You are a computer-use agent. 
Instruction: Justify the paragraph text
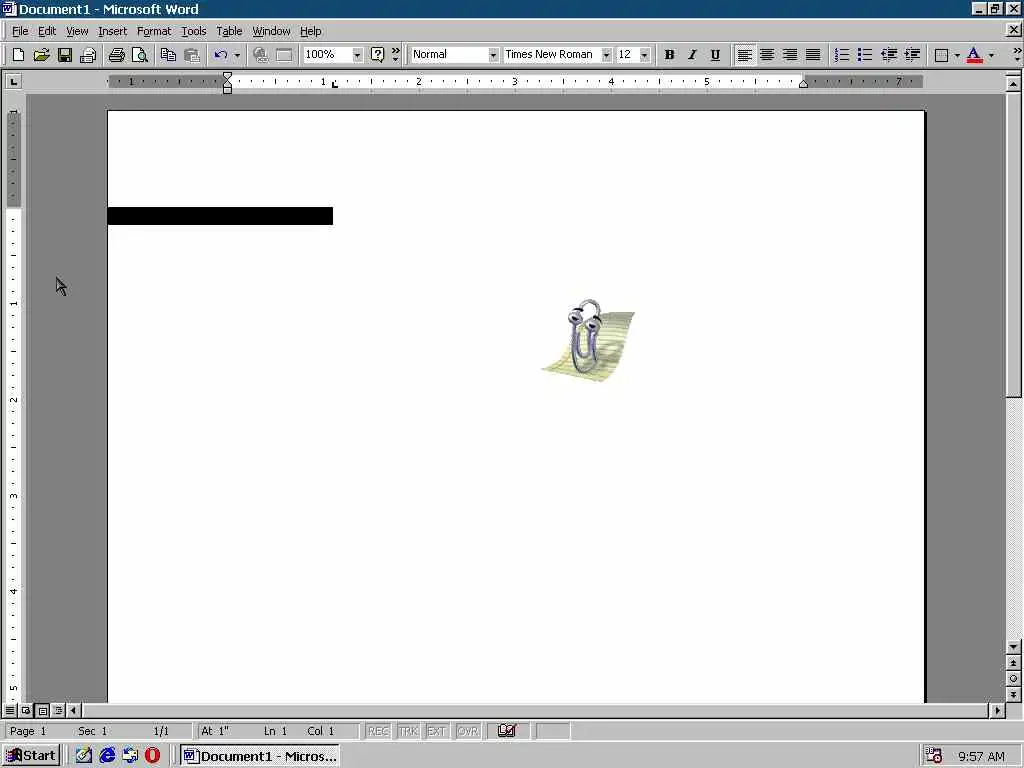coord(813,55)
